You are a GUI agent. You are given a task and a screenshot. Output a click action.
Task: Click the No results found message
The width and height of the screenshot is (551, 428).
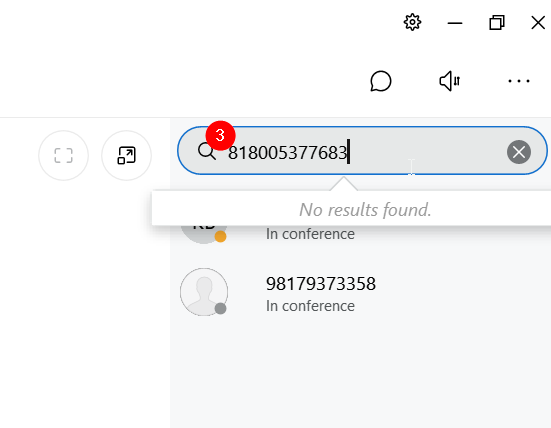pyautogui.click(x=365, y=210)
